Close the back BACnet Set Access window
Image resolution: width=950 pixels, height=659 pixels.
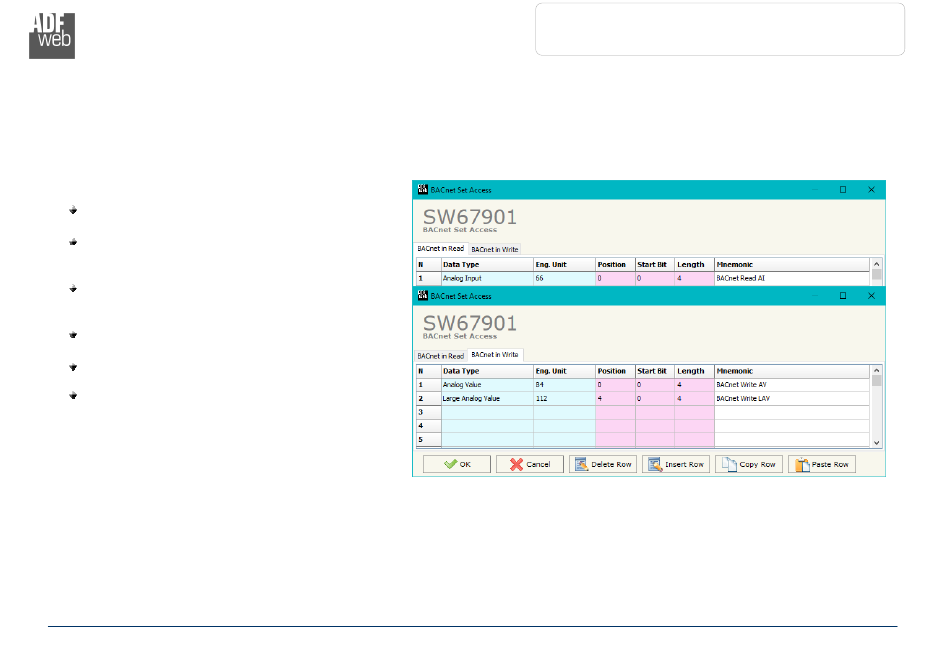coord(871,190)
